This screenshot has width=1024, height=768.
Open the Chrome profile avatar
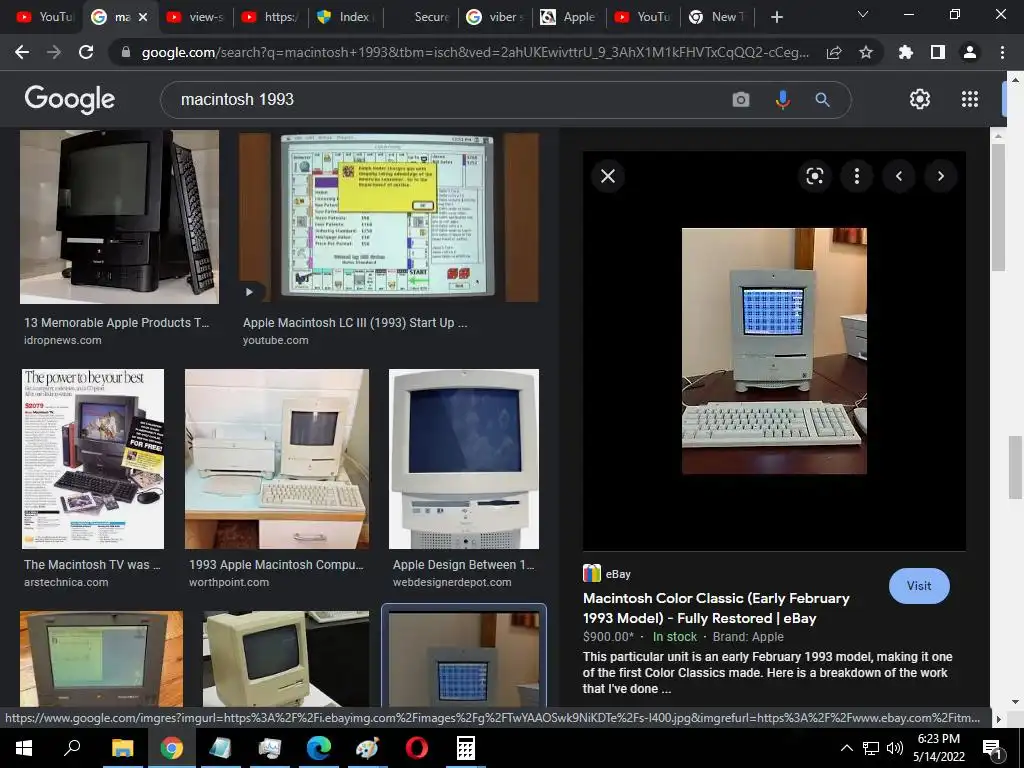point(970,52)
